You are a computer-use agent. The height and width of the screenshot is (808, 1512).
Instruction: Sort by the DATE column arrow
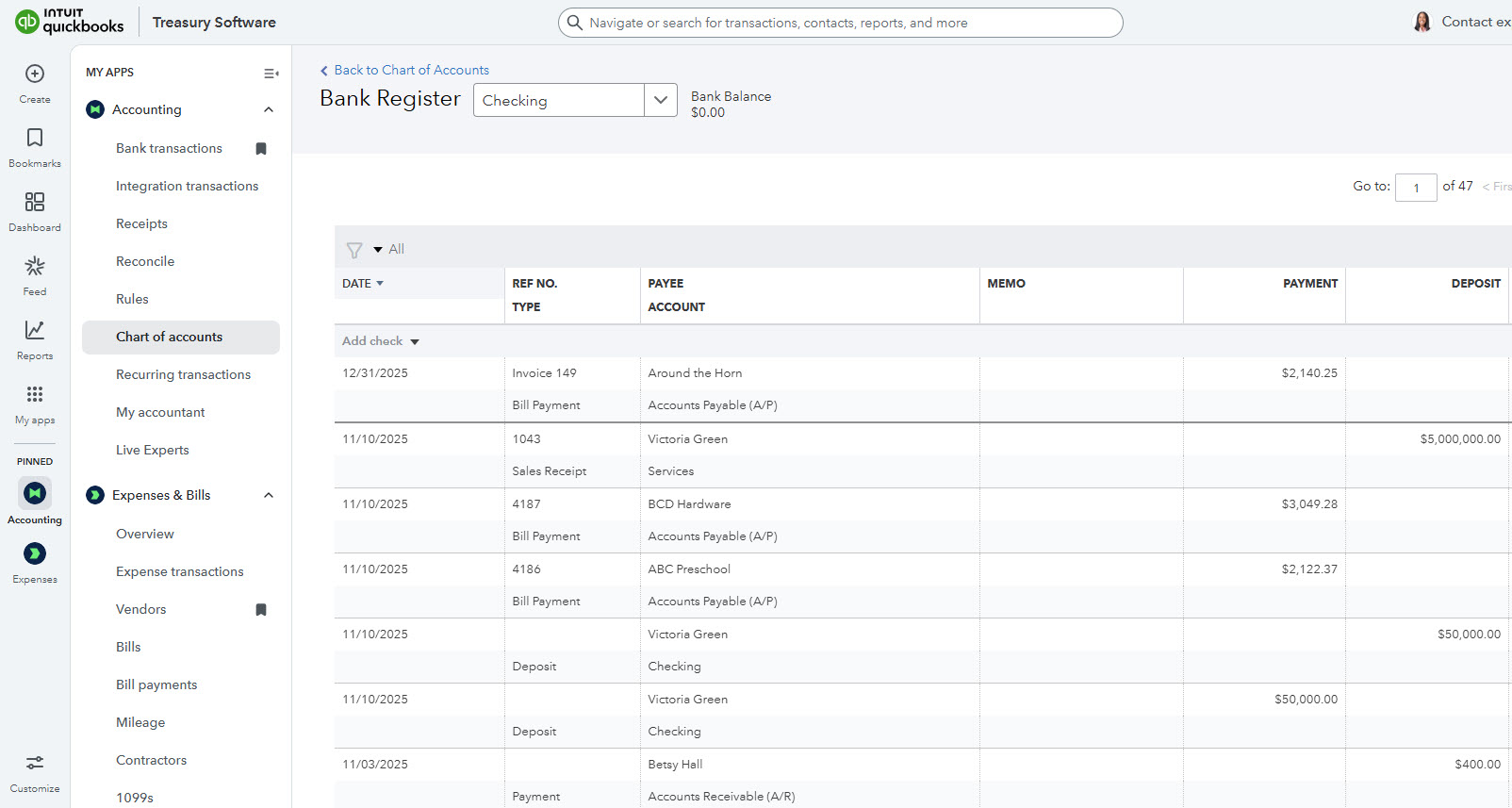tap(380, 283)
